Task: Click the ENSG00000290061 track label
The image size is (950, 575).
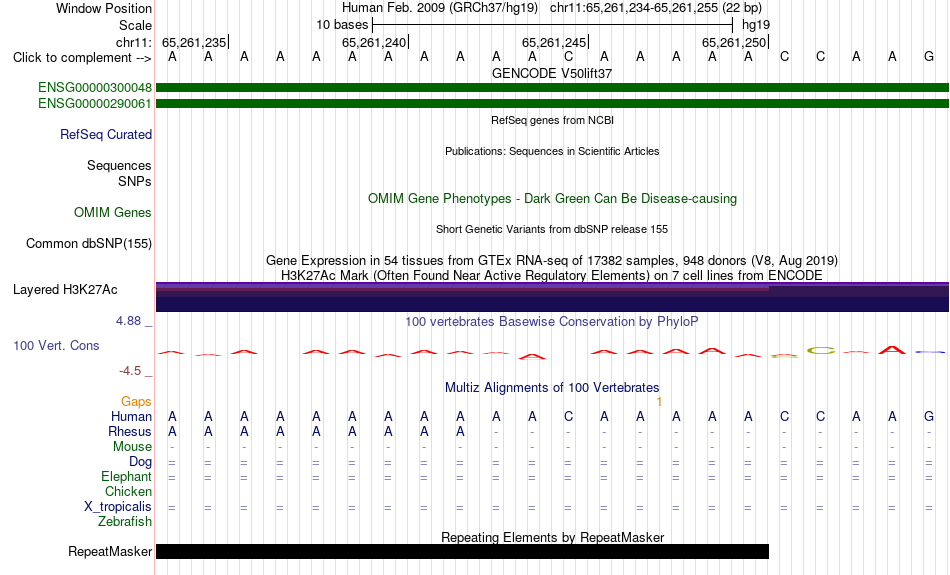Action: coord(95,104)
